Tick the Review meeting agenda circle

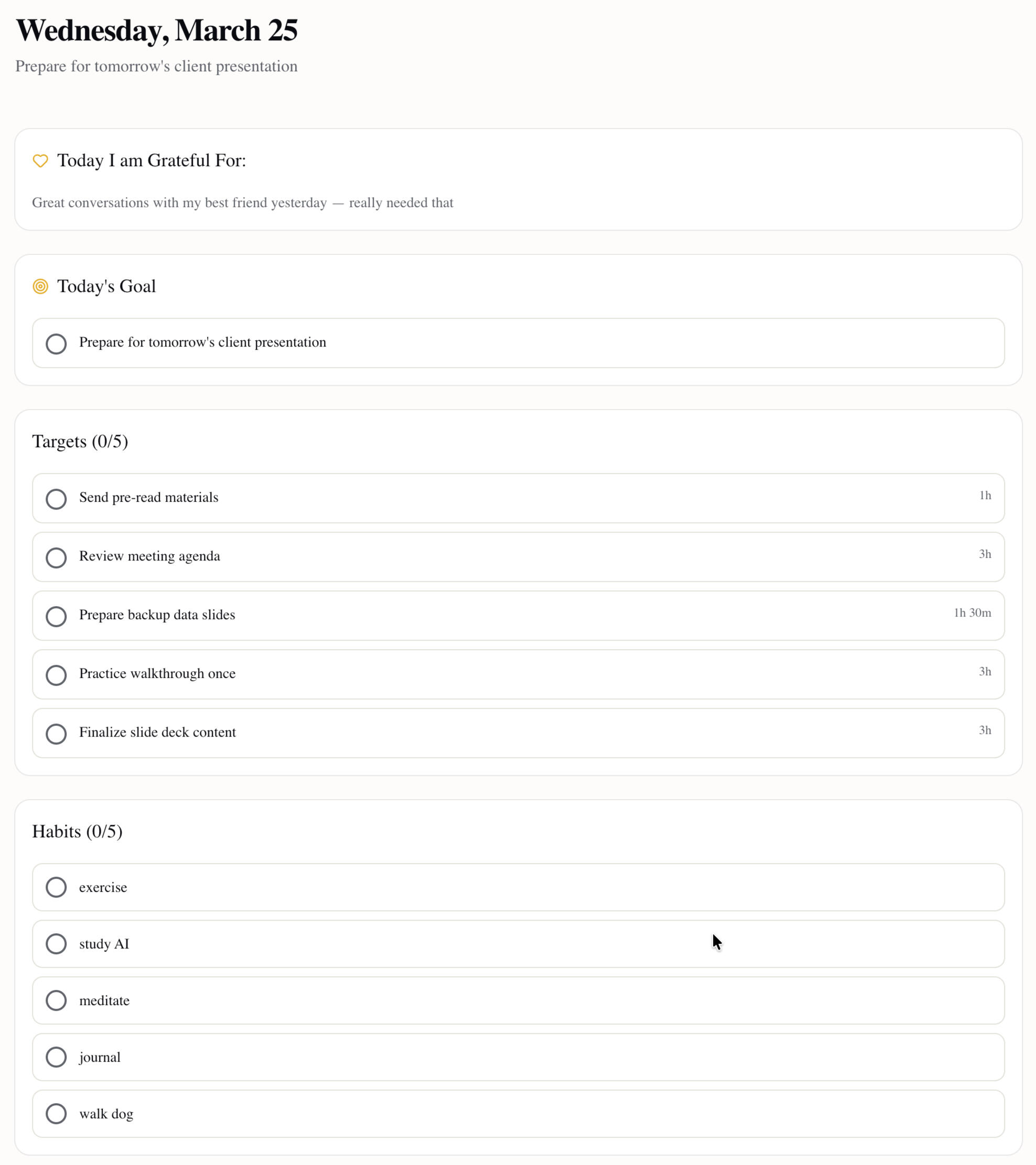(x=56, y=557)
